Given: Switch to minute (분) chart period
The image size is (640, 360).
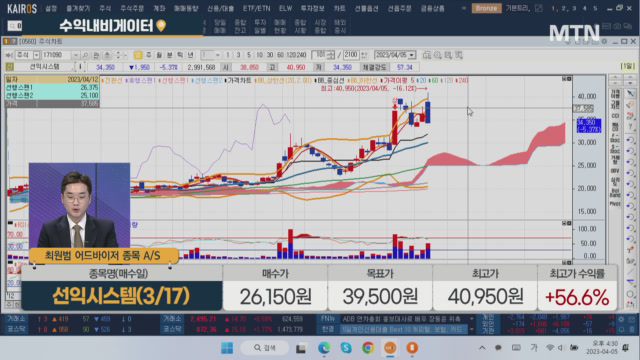Looking at the screenshot, I should 169,55.
